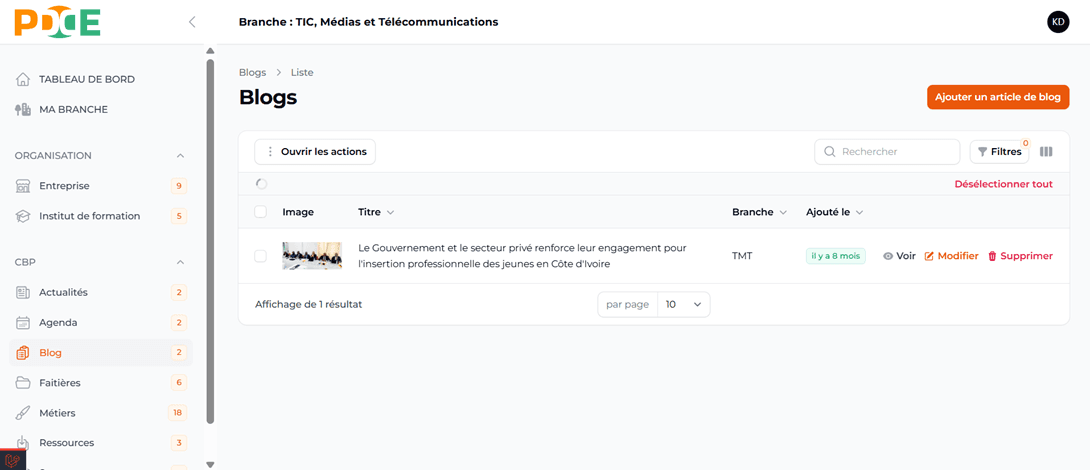Collapse the sidebar with the chevron arrow

192,22
